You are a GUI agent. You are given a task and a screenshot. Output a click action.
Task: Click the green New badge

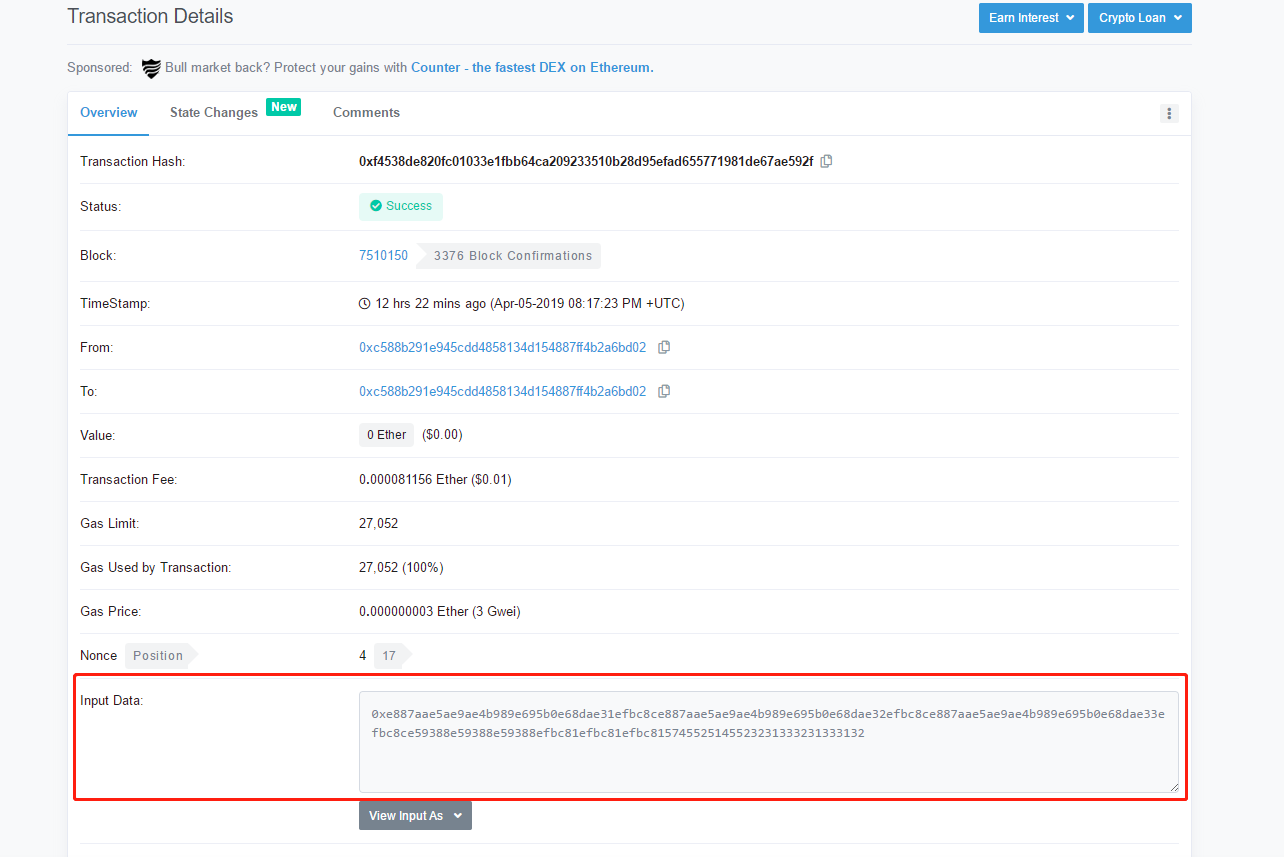point(284,106)
